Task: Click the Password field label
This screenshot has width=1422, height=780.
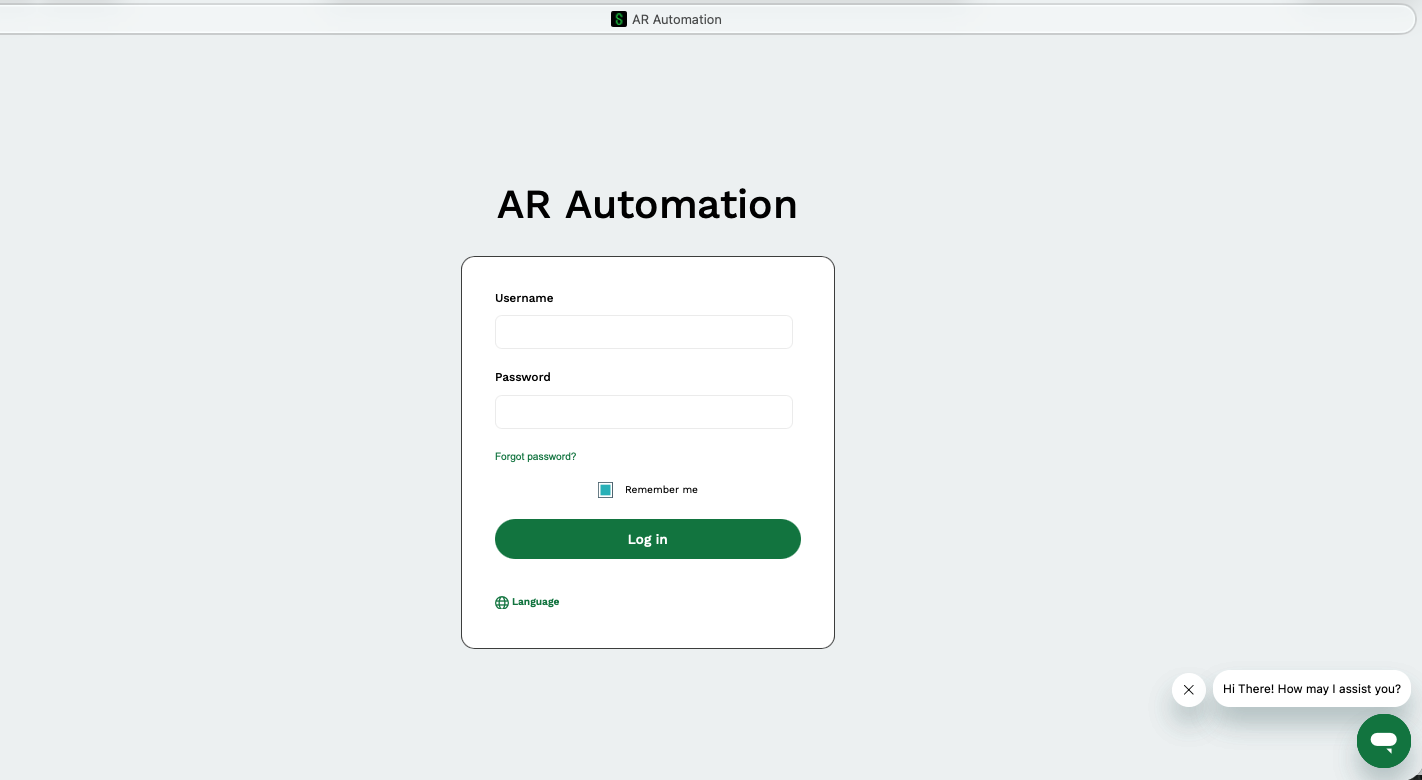Action: (x=522, y=377)
